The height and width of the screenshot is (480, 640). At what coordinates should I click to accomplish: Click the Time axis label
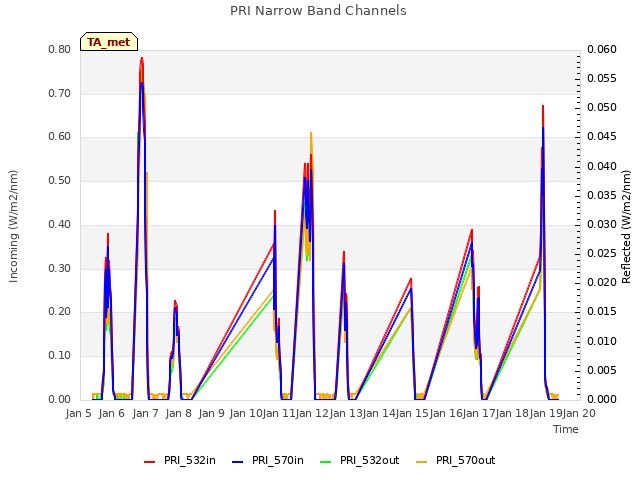coord(566,429)
